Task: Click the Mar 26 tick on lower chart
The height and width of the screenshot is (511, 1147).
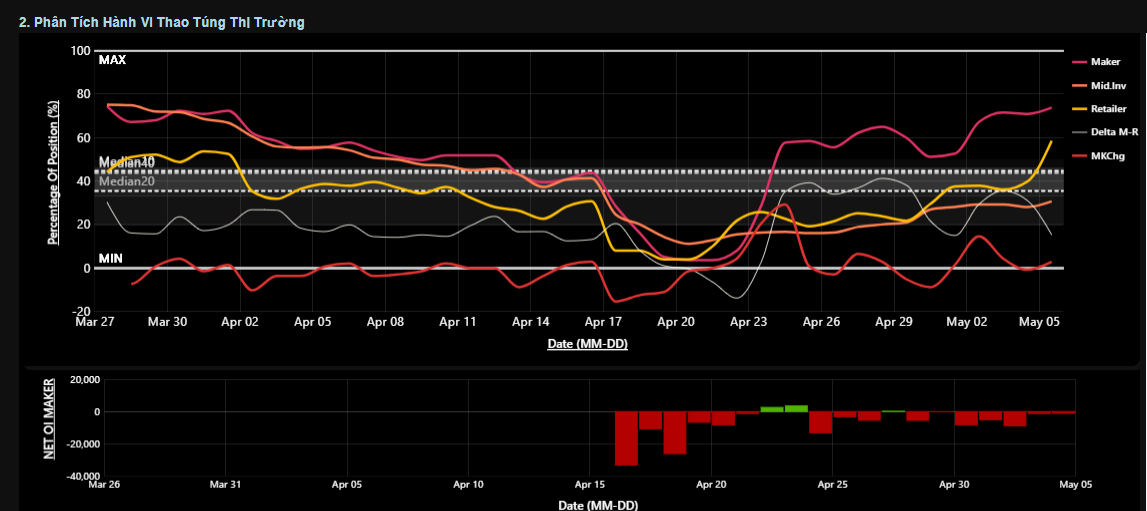Action: point(104,485)
